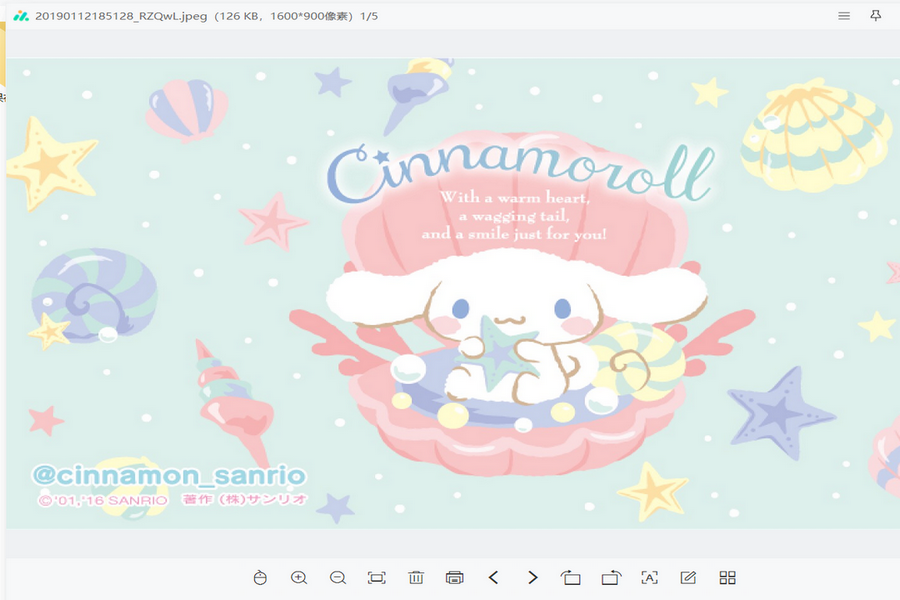The height and width of the screenshot is (600, 900).
Task: Fit image to window size
Action: 377,578
